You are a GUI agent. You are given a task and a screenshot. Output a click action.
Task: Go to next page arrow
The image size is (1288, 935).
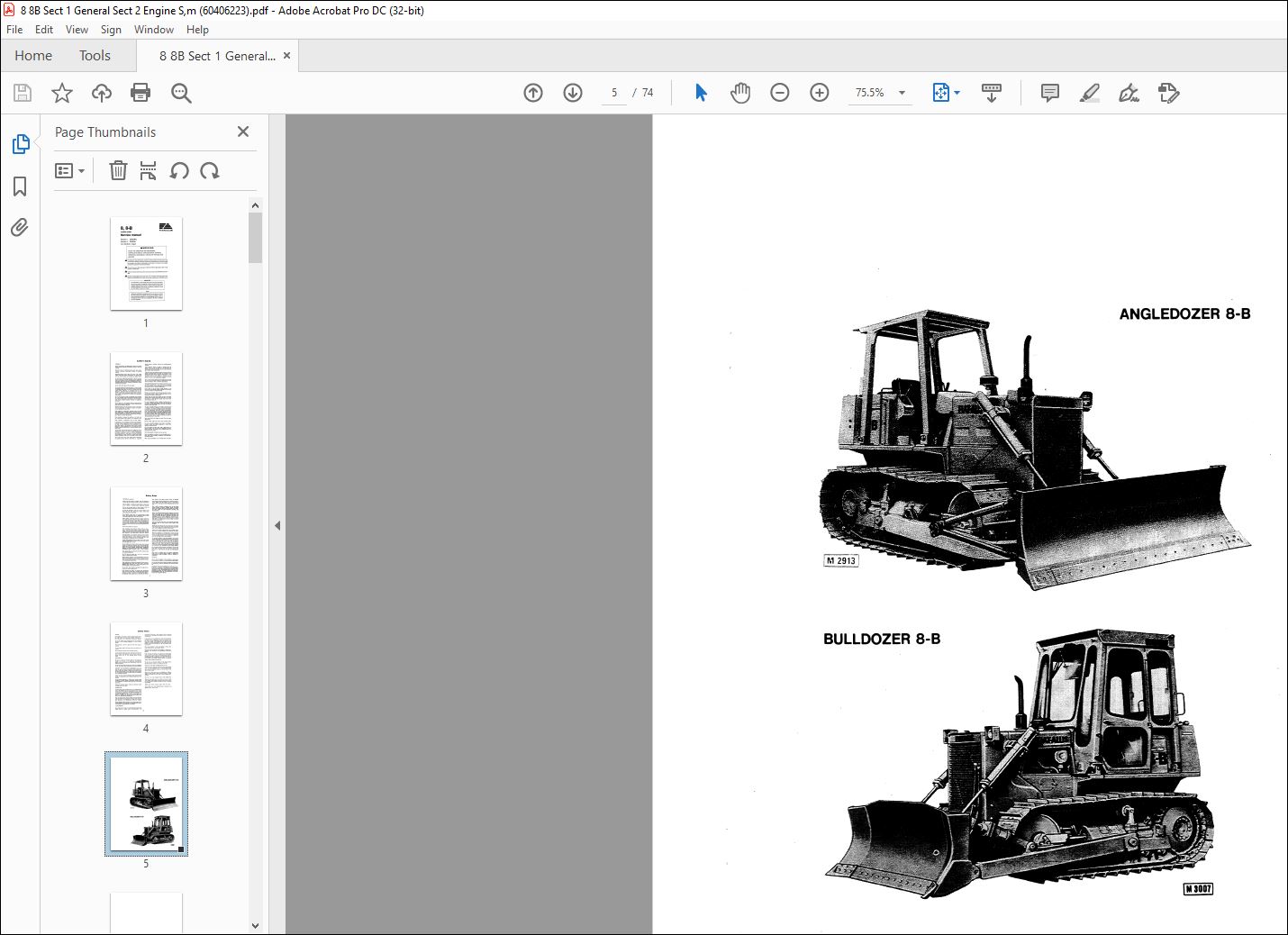(x=573, y=93)
